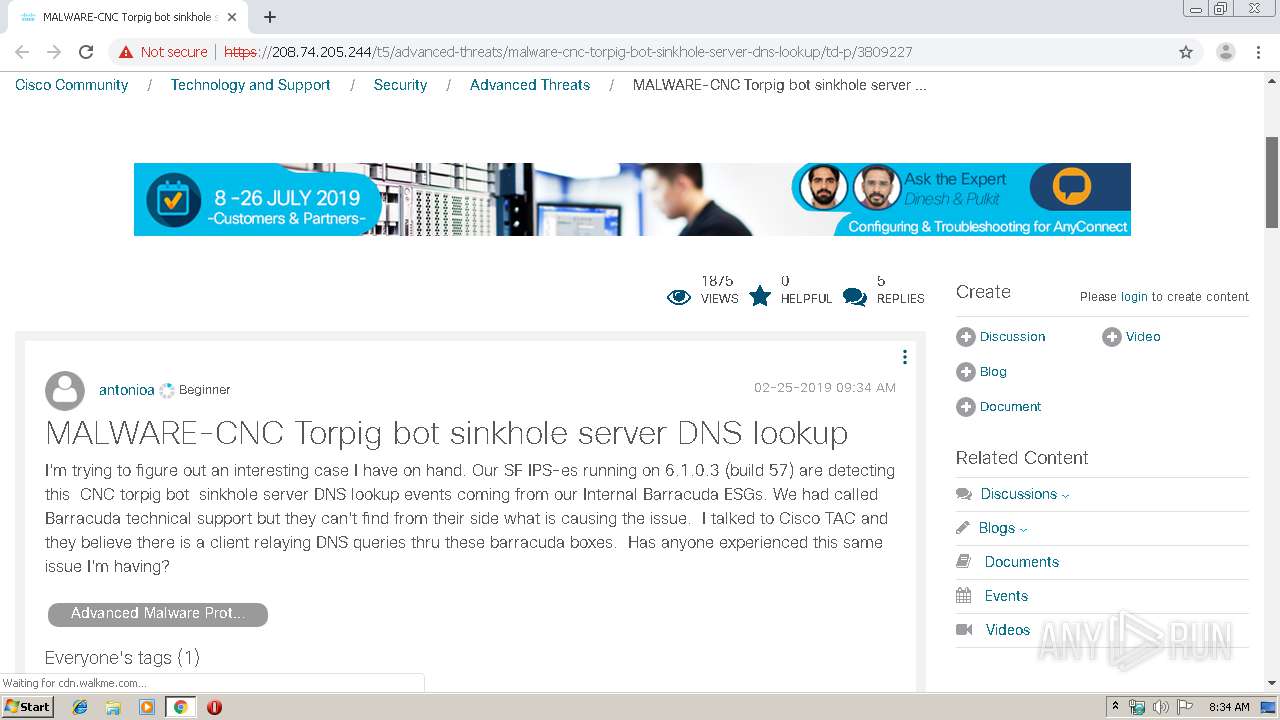Click Chrome taskbar icon

click(180, 707)
